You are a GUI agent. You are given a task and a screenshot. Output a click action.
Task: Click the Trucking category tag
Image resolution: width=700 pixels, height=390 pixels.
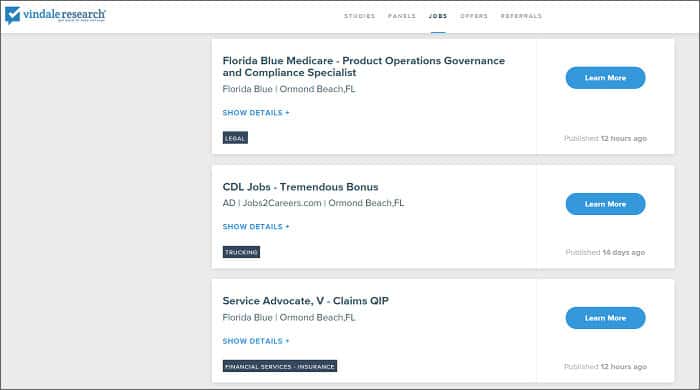(x=241, y=252)
